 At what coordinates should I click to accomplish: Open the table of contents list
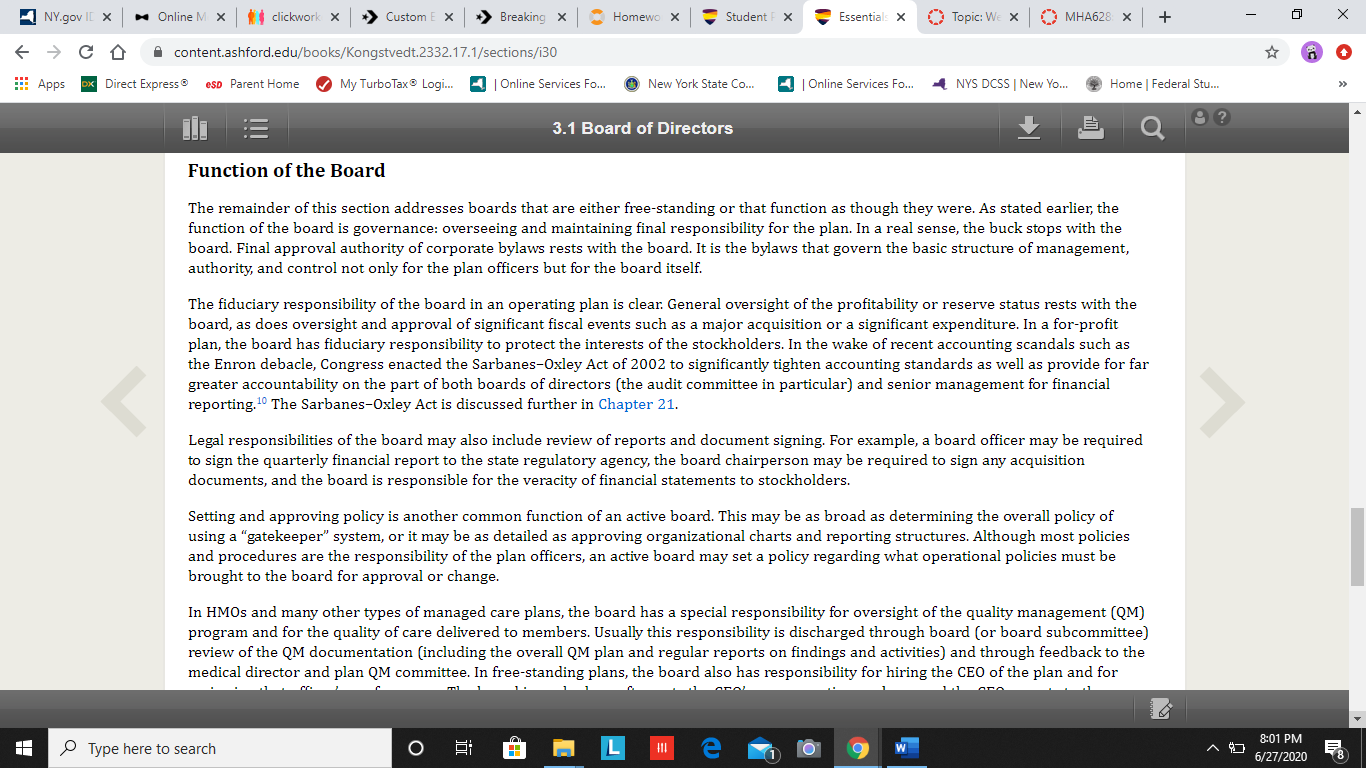pos(256,128)
